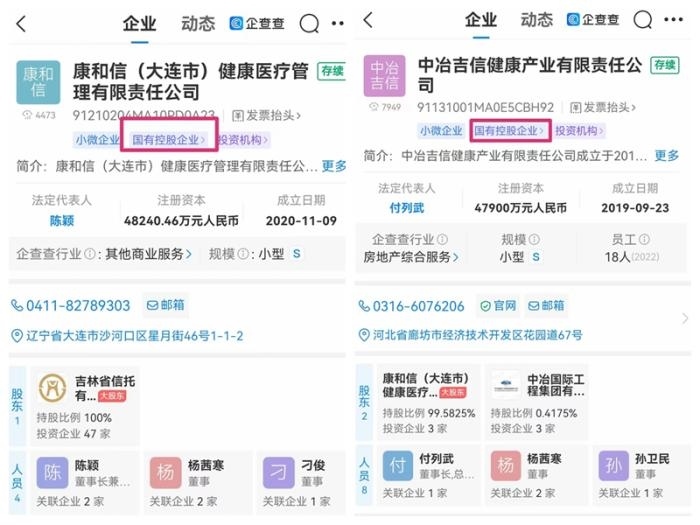The image size is (700, 525).
Task: Tap location pin for the 大连市 address
Action: tap(18, 336)
